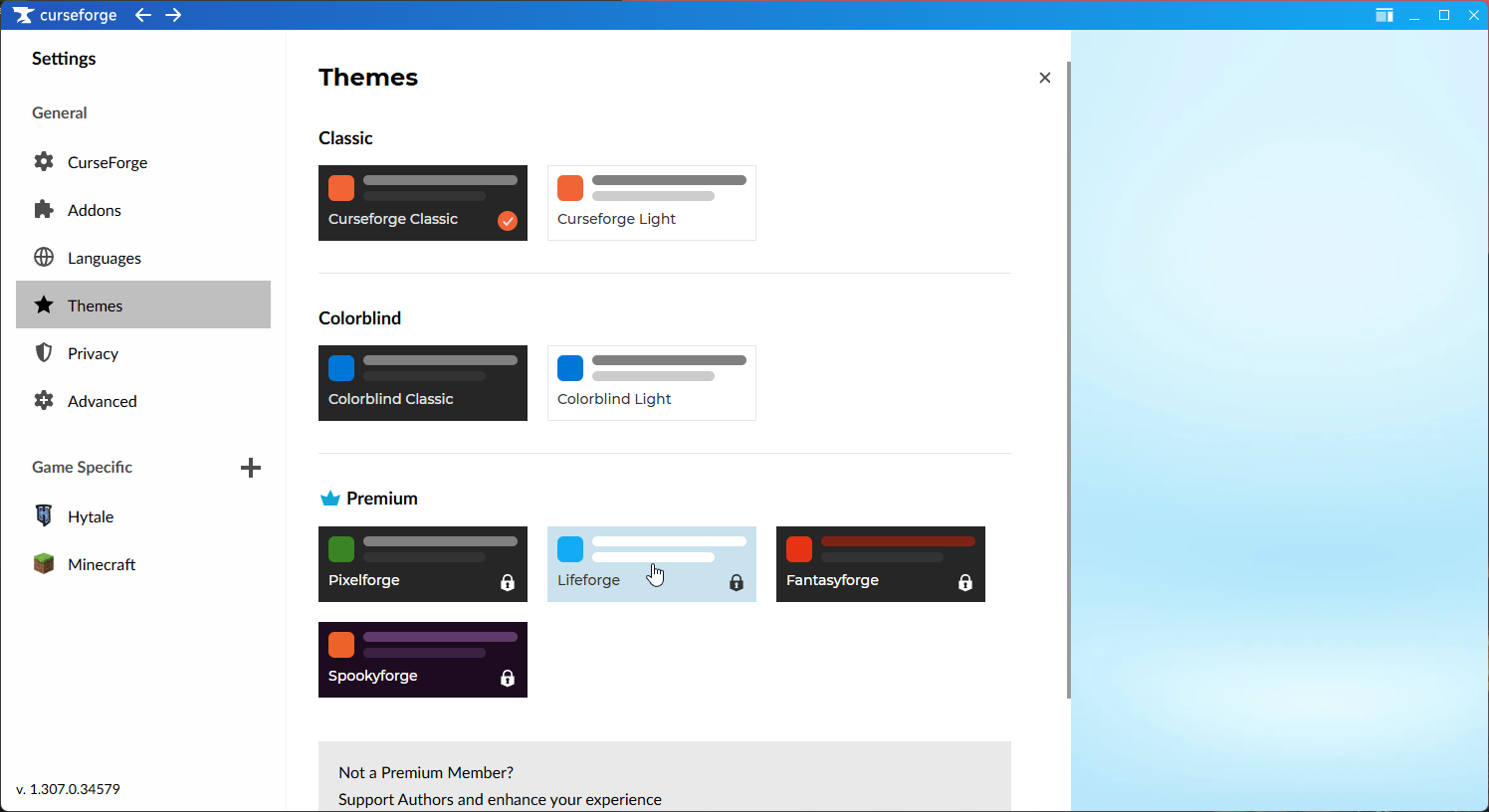The height and width of the screenshot is (812, 1489).
Task: Click the CurseForge gear icon in sidebar
Action: (44, 161)
